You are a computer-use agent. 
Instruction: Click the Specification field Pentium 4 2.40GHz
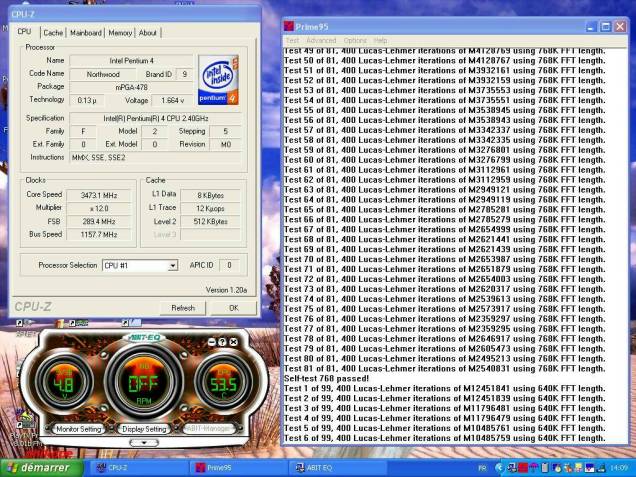(x=156, y=118)
